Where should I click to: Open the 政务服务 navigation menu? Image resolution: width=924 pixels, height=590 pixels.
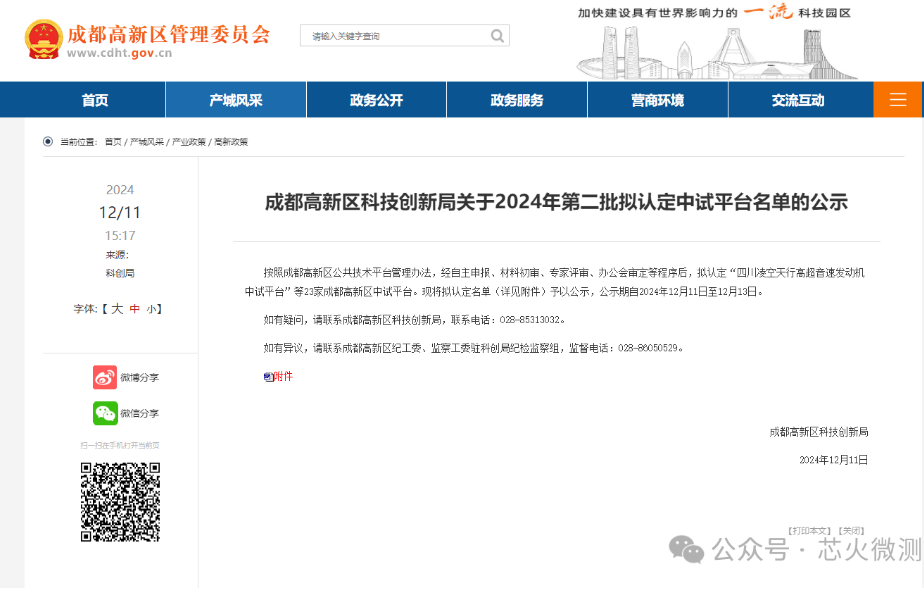tap(517, 100)
